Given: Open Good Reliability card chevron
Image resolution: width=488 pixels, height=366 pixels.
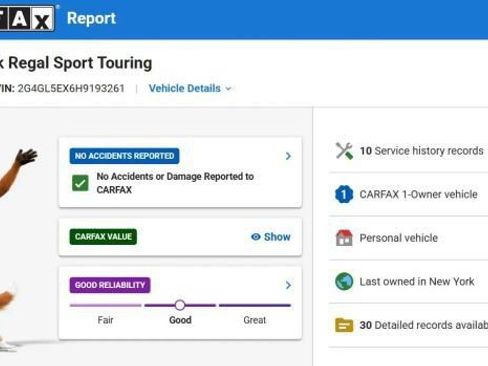Looking at the screenshot, I should [288, 285].
